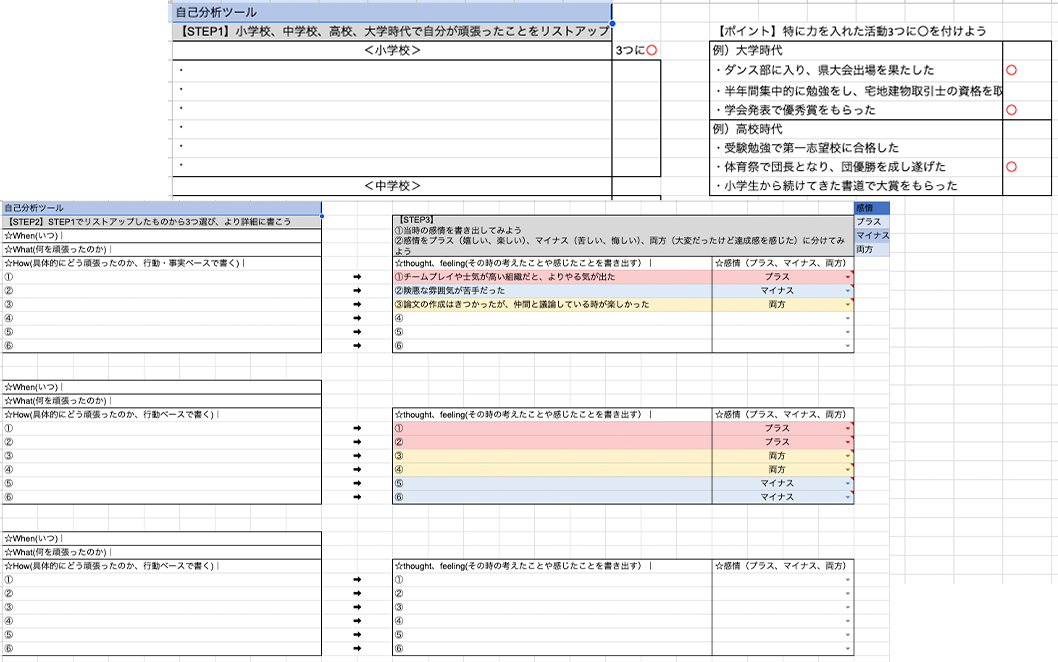Click the red circle beside the 学会発表 entry
Image resolution: width=1058 pixels, height=662 pixels.
pos(1011,110)
